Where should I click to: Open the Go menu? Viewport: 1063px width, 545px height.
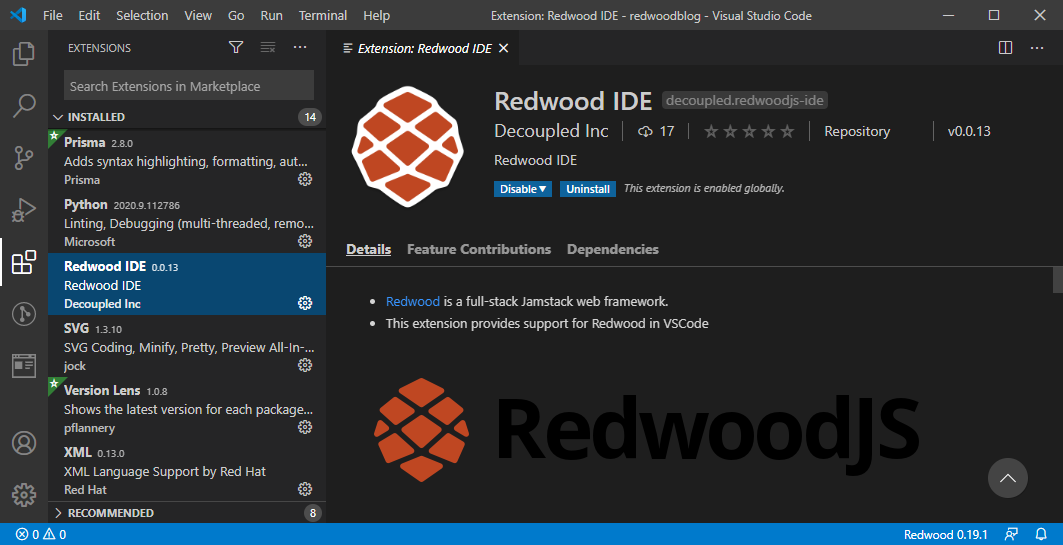(x=236, y=15)
